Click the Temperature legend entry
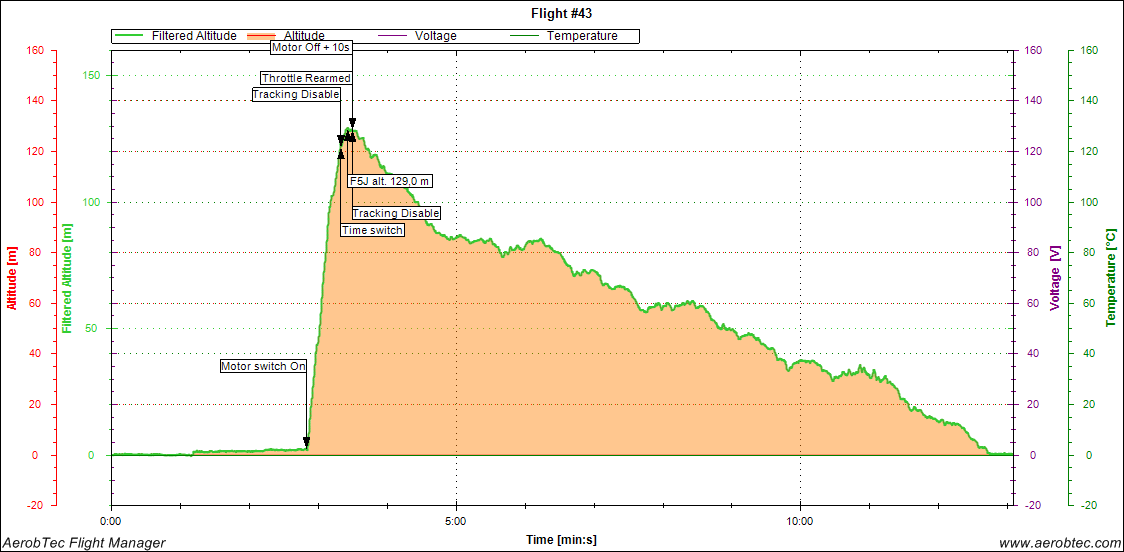Screen dimensions: 1124x552 [563, 36]
